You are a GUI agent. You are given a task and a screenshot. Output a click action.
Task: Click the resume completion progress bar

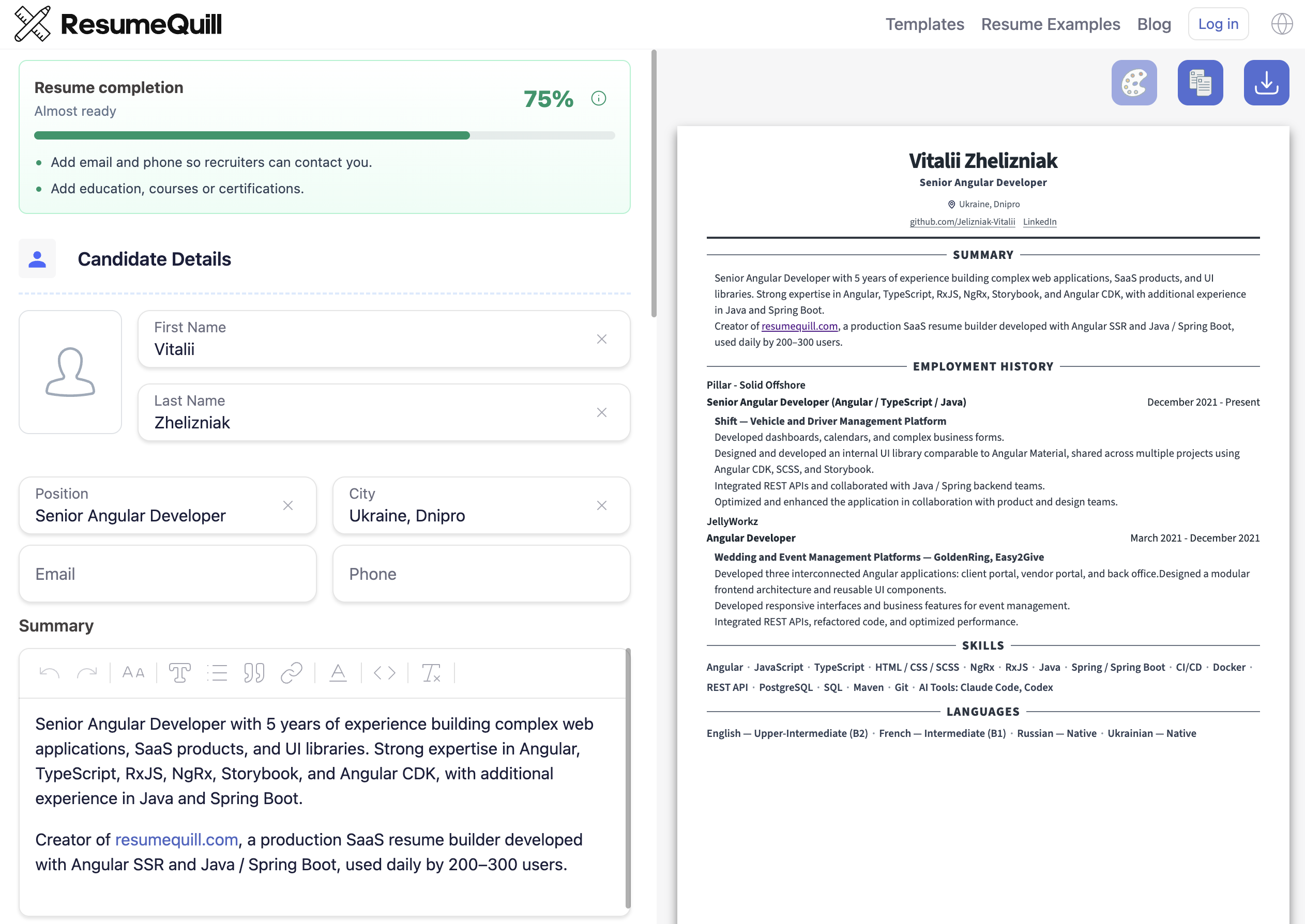tap(324, 135)
